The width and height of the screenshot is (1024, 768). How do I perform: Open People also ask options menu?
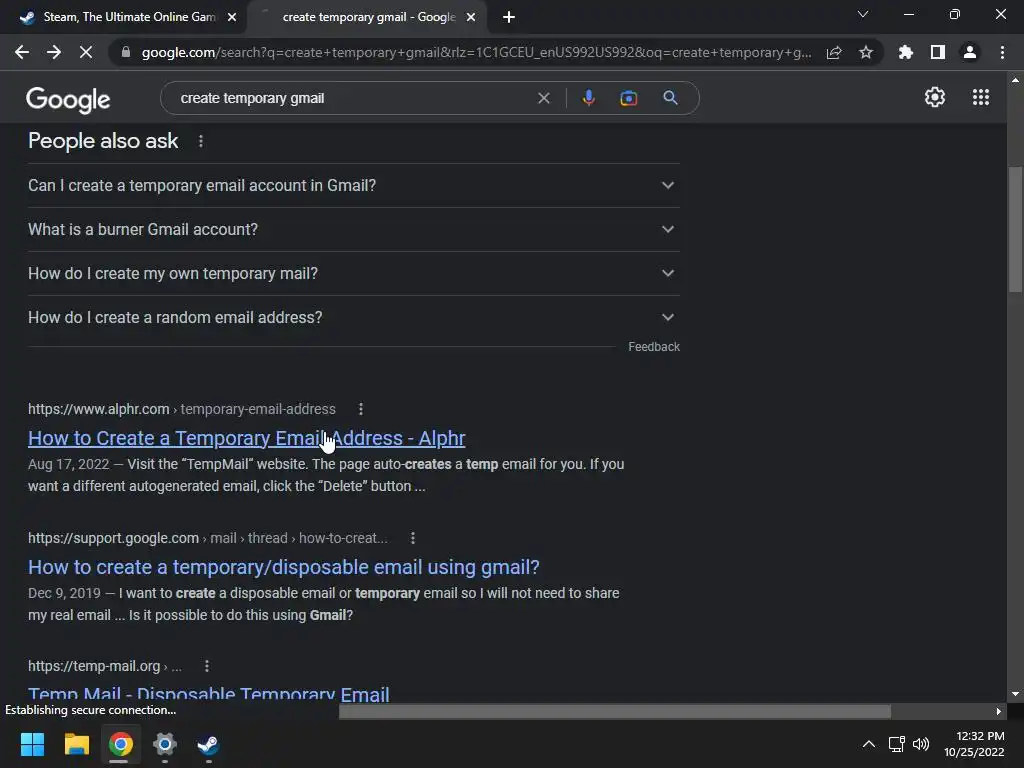200,141
